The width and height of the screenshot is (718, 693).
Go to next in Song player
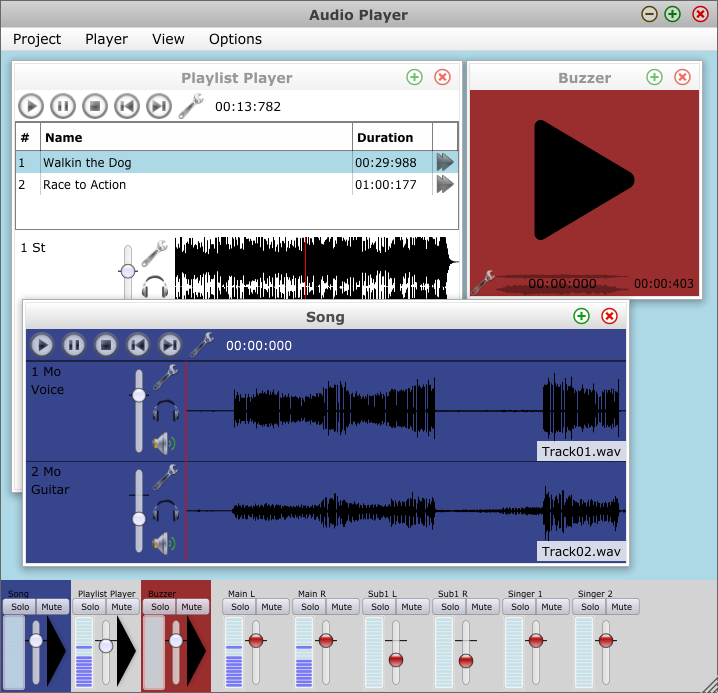[170, 345]
